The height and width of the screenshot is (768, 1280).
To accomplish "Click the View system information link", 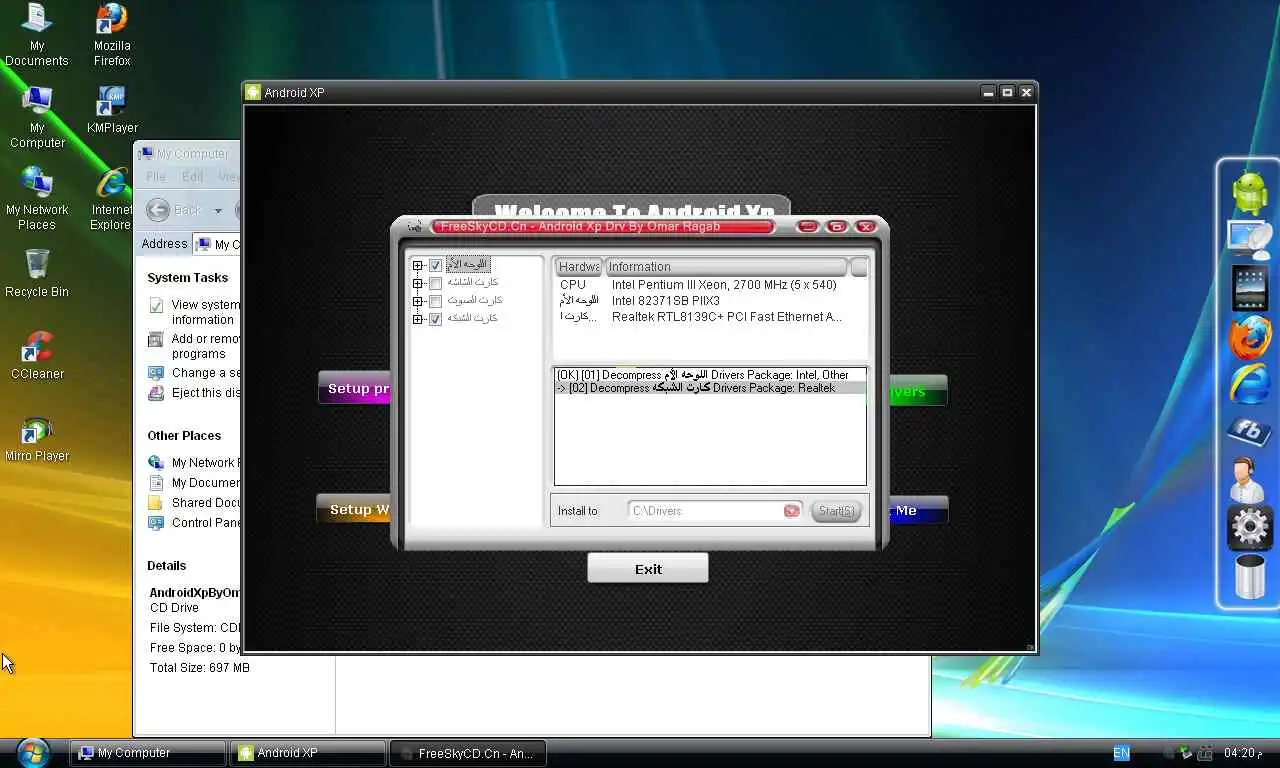I will tap(205, 312).
